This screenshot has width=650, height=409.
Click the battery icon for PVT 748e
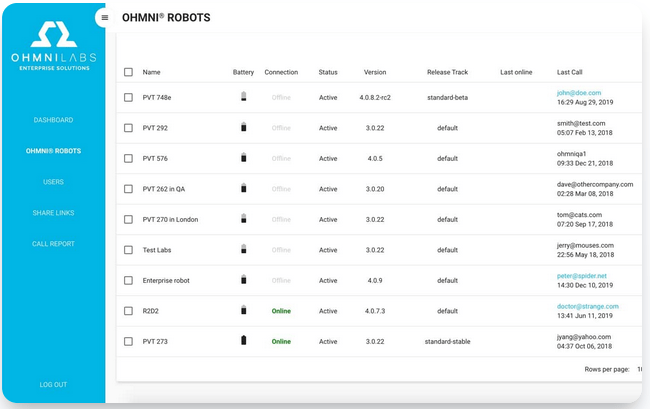243,98
